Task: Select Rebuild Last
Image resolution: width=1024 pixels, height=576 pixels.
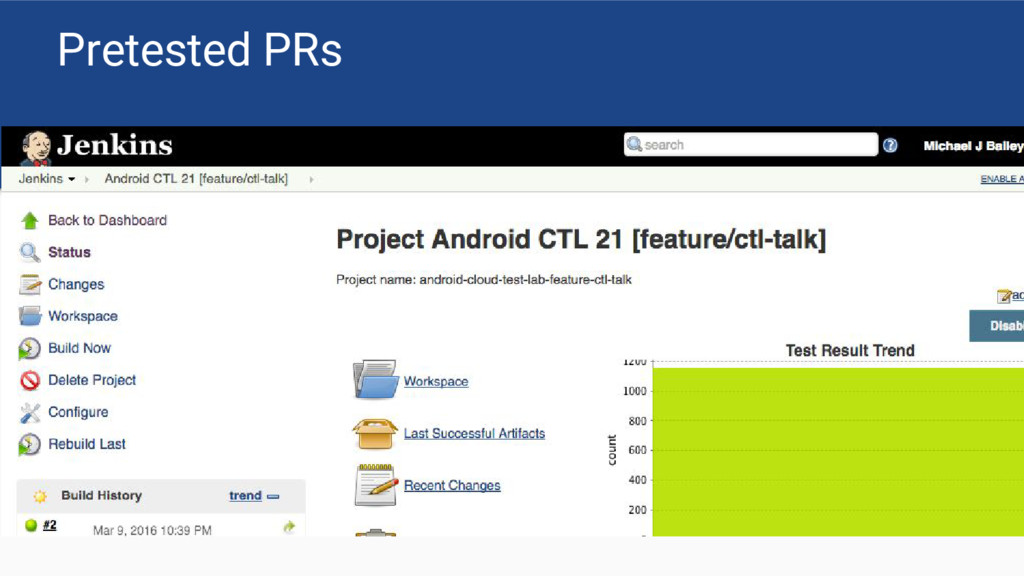Action: (87, 444)
